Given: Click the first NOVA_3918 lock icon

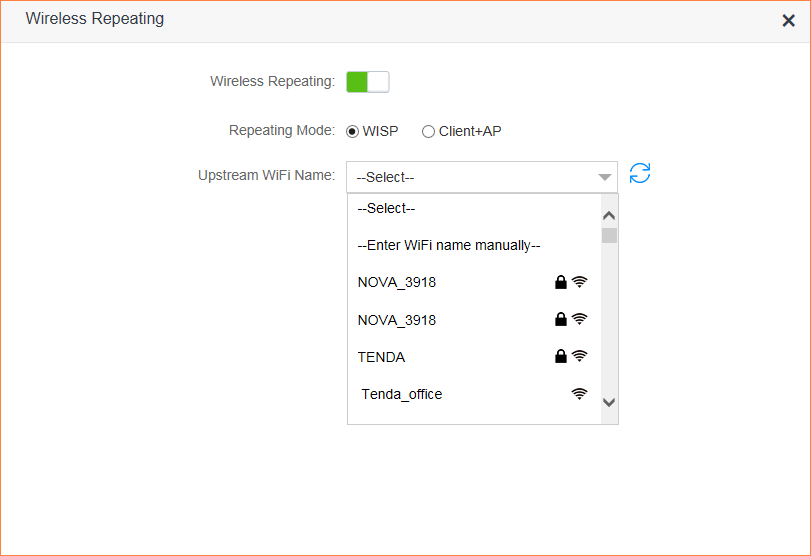Looking at the screenshot, I should point(561,283).
